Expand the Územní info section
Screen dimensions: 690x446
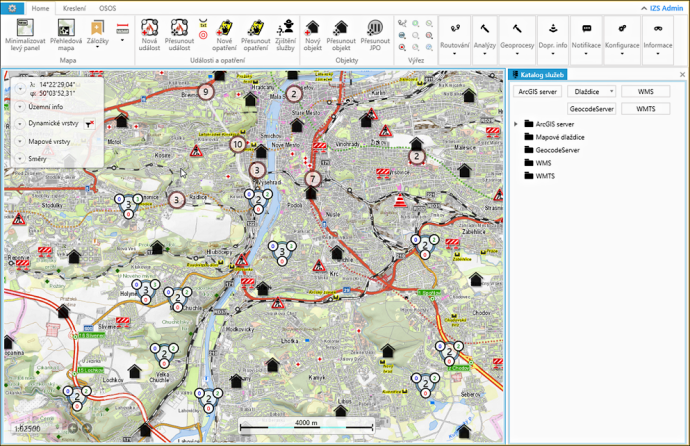click(x=20, y=106)
